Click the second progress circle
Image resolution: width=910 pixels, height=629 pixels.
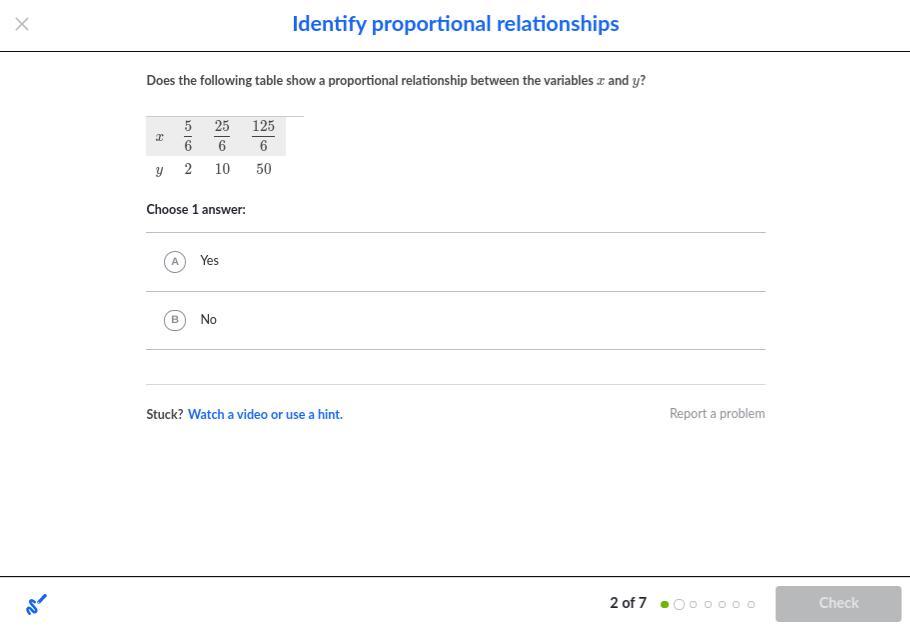pos(679,604)
